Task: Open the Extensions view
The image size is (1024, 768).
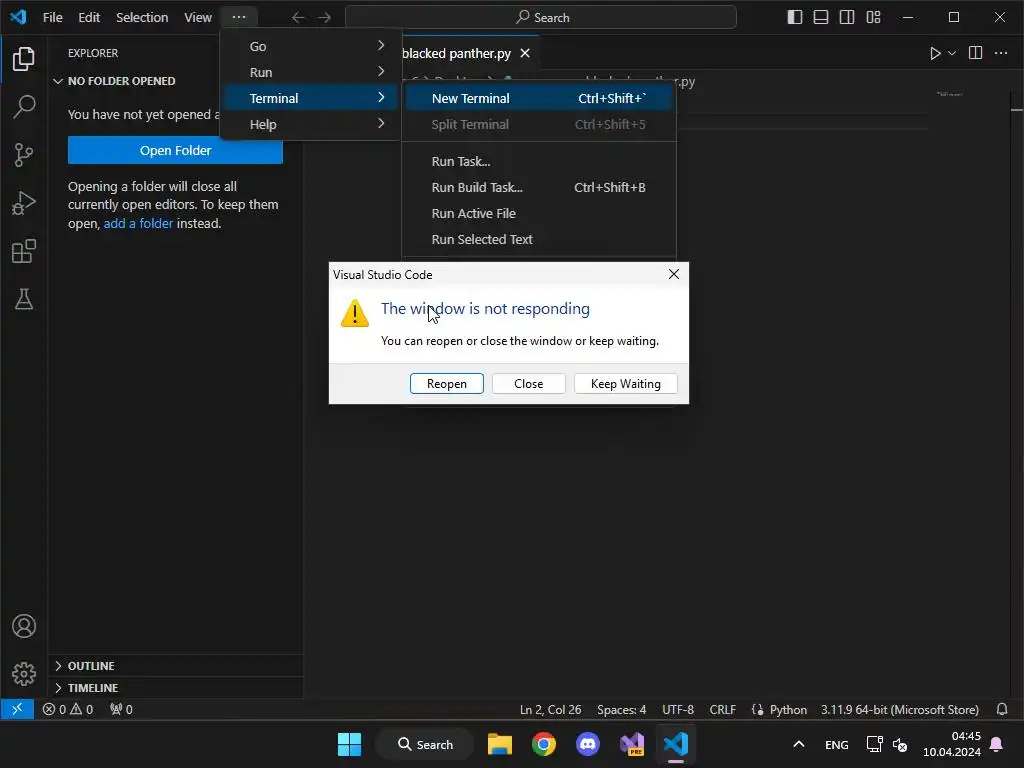Action: point(24,251)
